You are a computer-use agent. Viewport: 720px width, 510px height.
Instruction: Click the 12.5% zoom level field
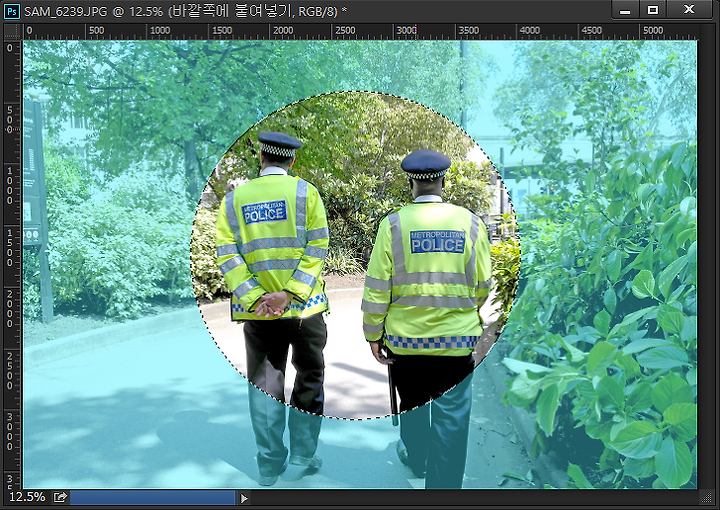27,497
